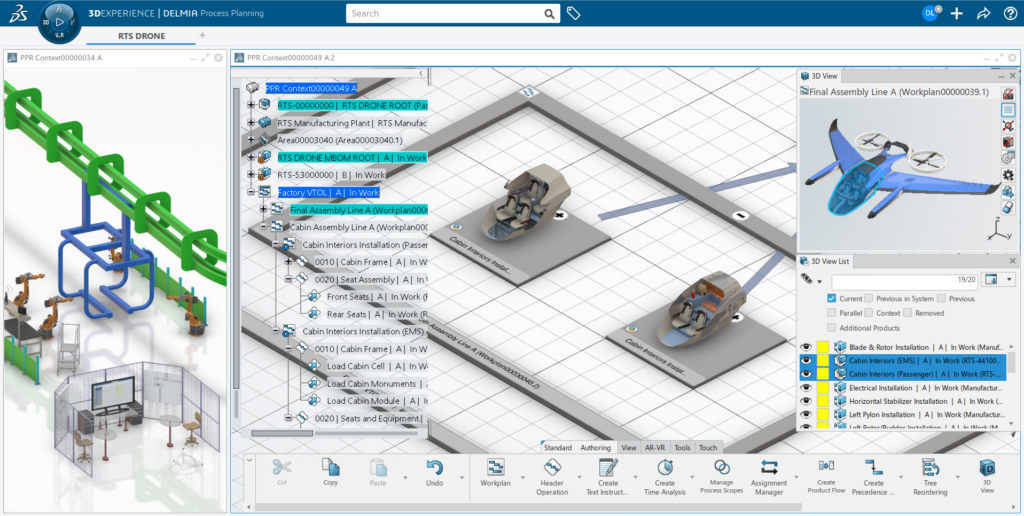The image size is (1024, 516).
Task: Click the tag icon beside search box
Action: 574,14
